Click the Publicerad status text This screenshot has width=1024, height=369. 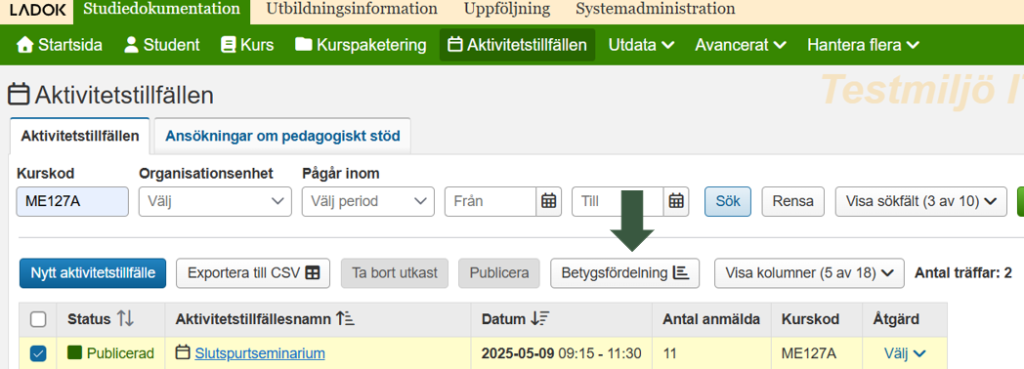coord(120,353)
